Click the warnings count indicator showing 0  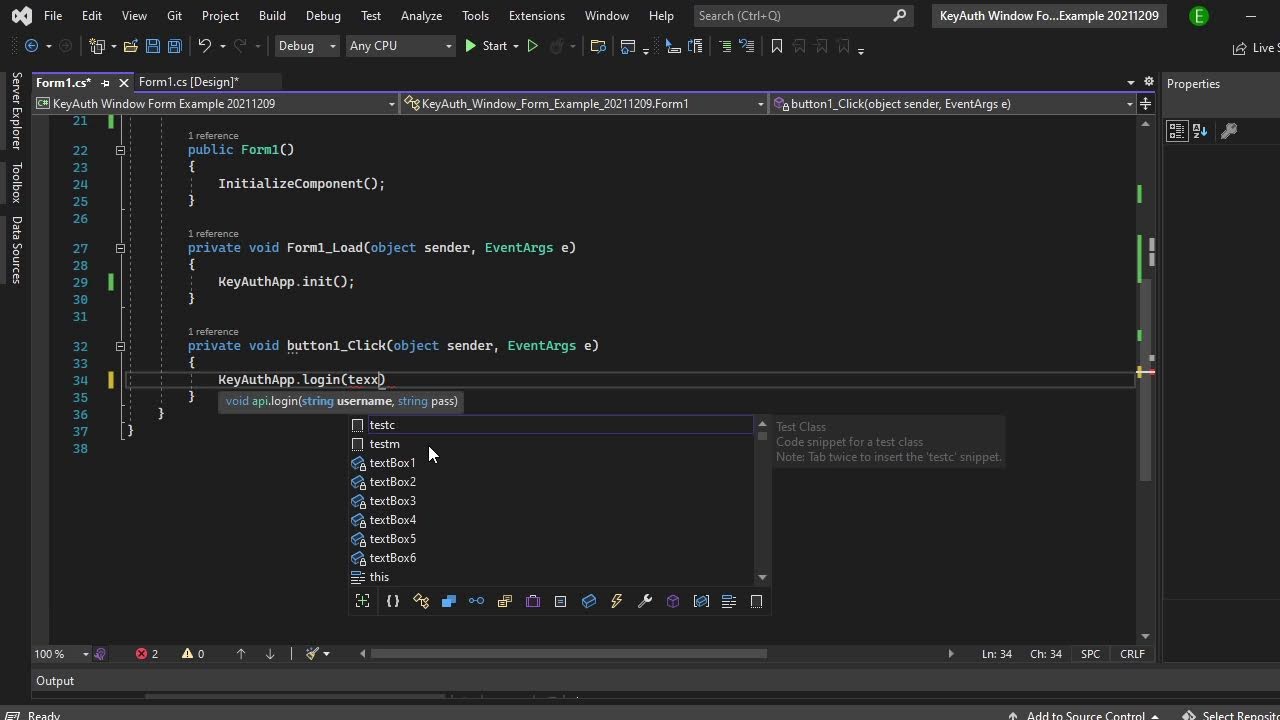point(193,654)
